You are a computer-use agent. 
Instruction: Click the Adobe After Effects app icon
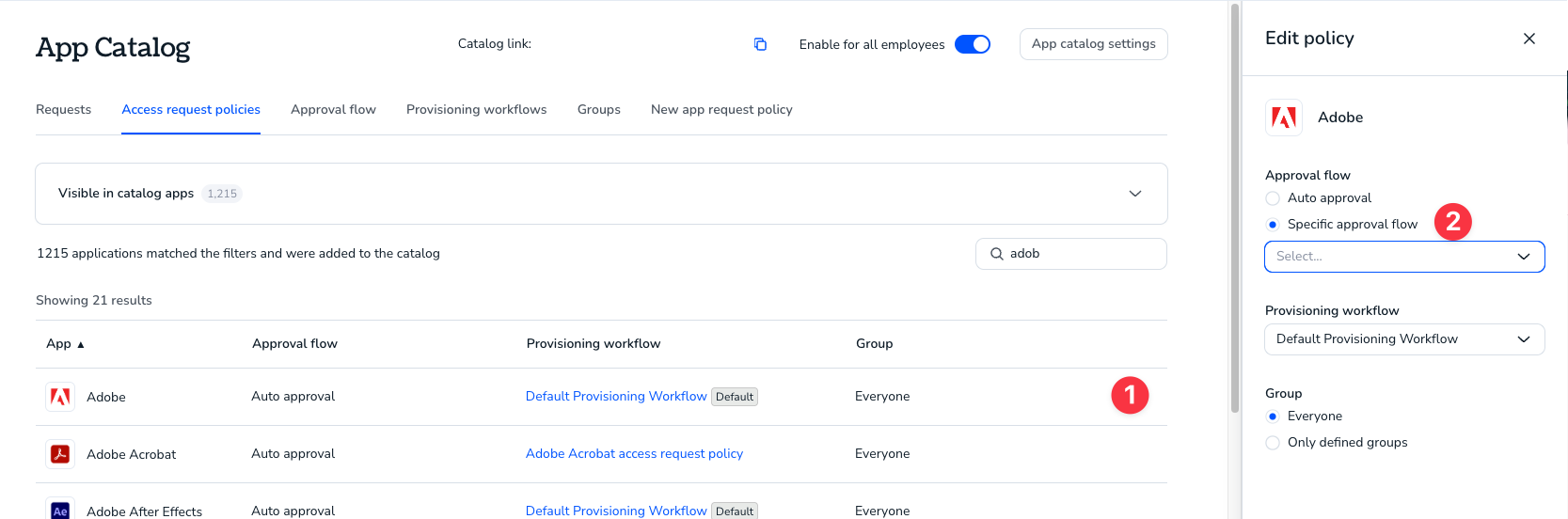(60, 510)
